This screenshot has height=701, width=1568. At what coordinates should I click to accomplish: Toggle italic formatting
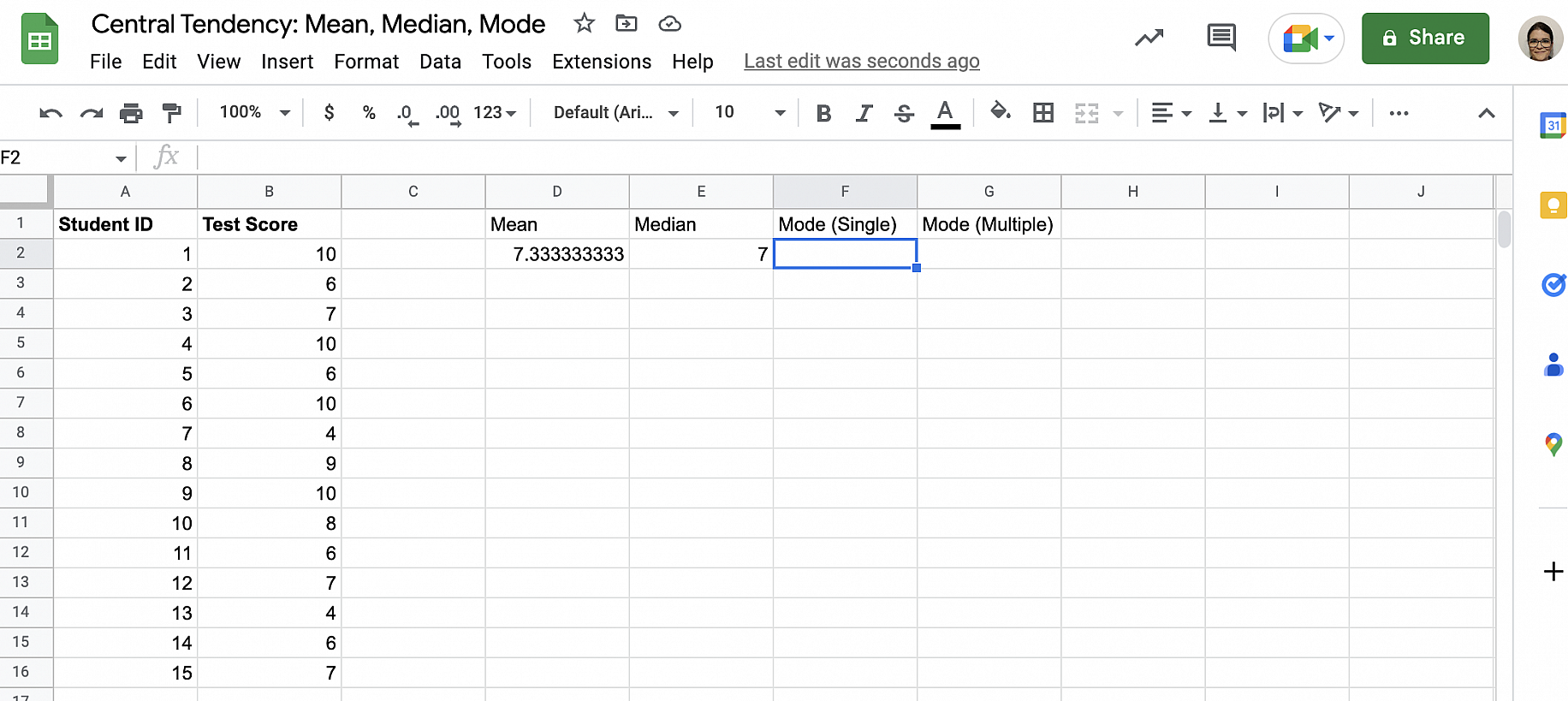click(x=864, y=113)
